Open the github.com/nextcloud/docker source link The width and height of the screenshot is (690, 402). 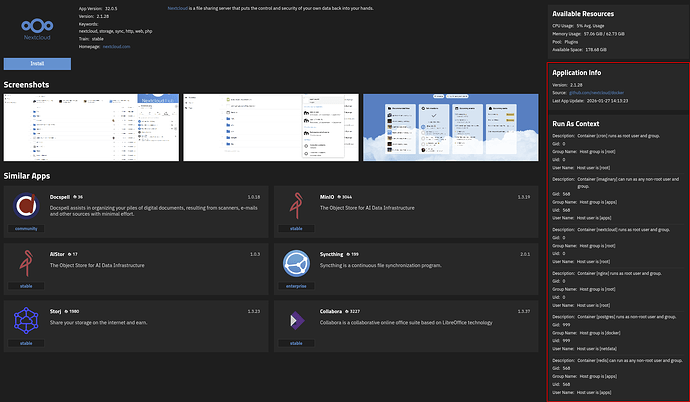click(x=596, y=93)
